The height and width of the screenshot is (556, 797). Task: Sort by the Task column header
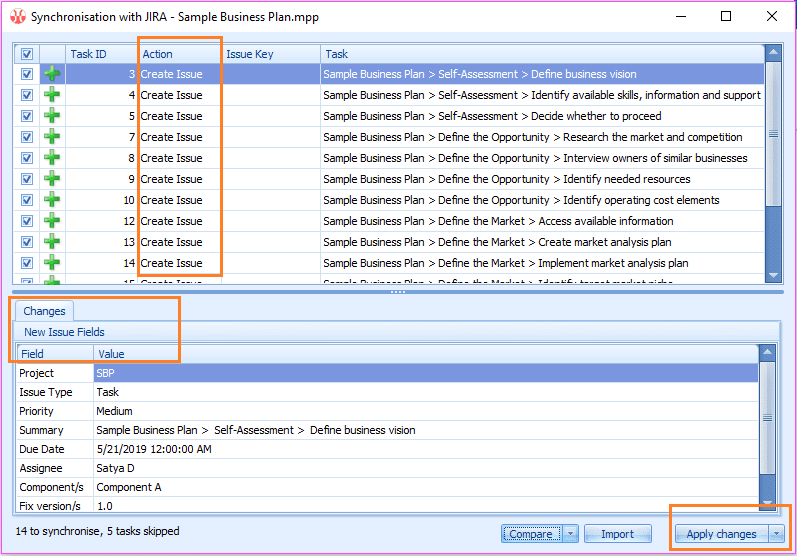[x=542, y=54]
